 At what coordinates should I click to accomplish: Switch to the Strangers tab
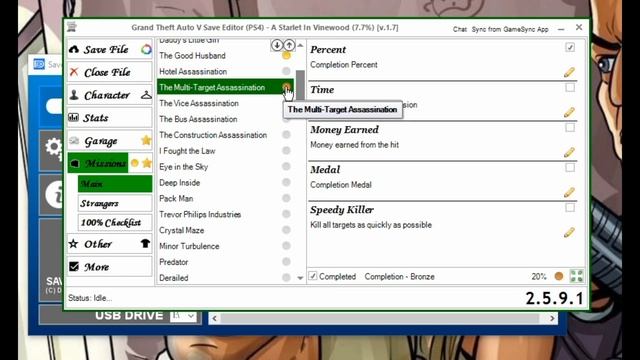tap(115, 203)
